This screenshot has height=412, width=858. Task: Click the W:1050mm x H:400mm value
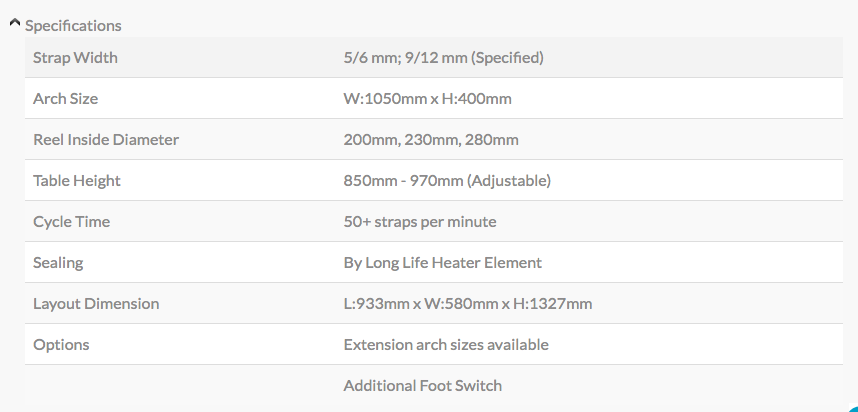(x=427, y=98)
